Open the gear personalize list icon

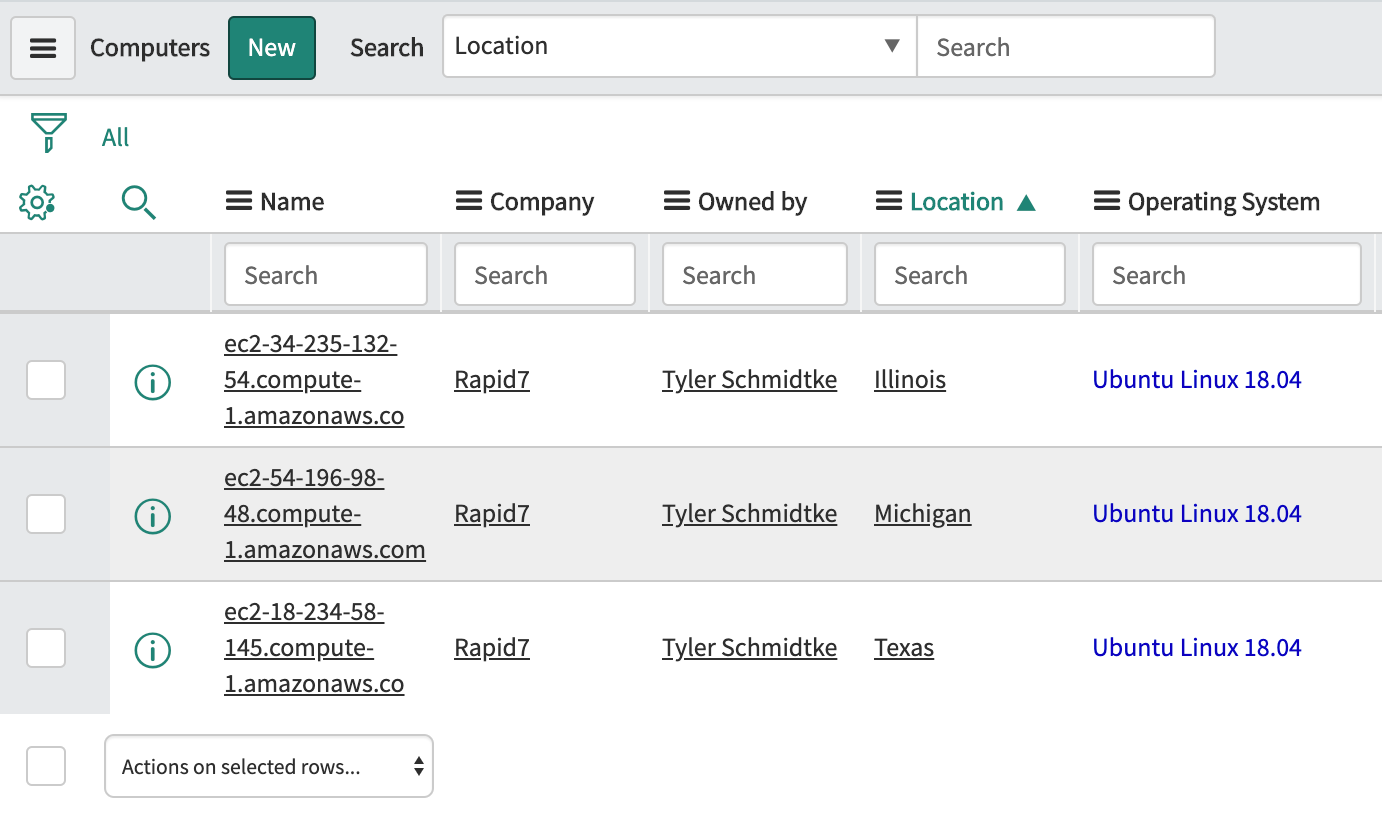37,202
